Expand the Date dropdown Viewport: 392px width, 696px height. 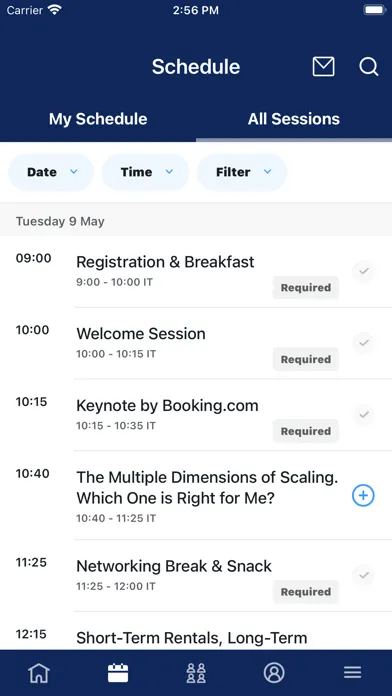(51, 172)
